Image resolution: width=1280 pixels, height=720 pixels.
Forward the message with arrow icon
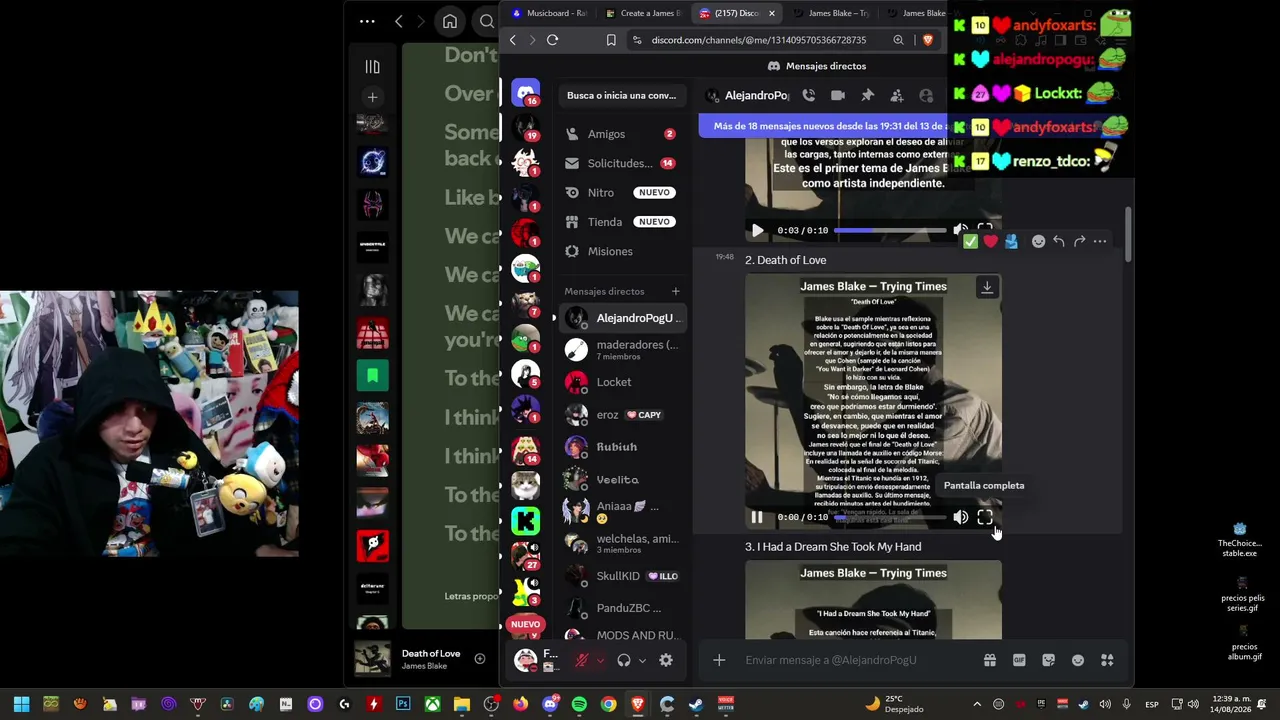pyautogui.click(x=1080, y=241)
